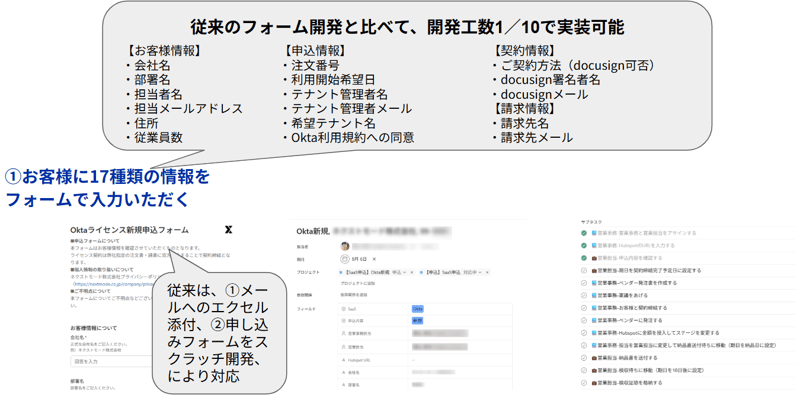Uncheck the completed 営業事務-HubspotのURLを入力する subtask

584,245
